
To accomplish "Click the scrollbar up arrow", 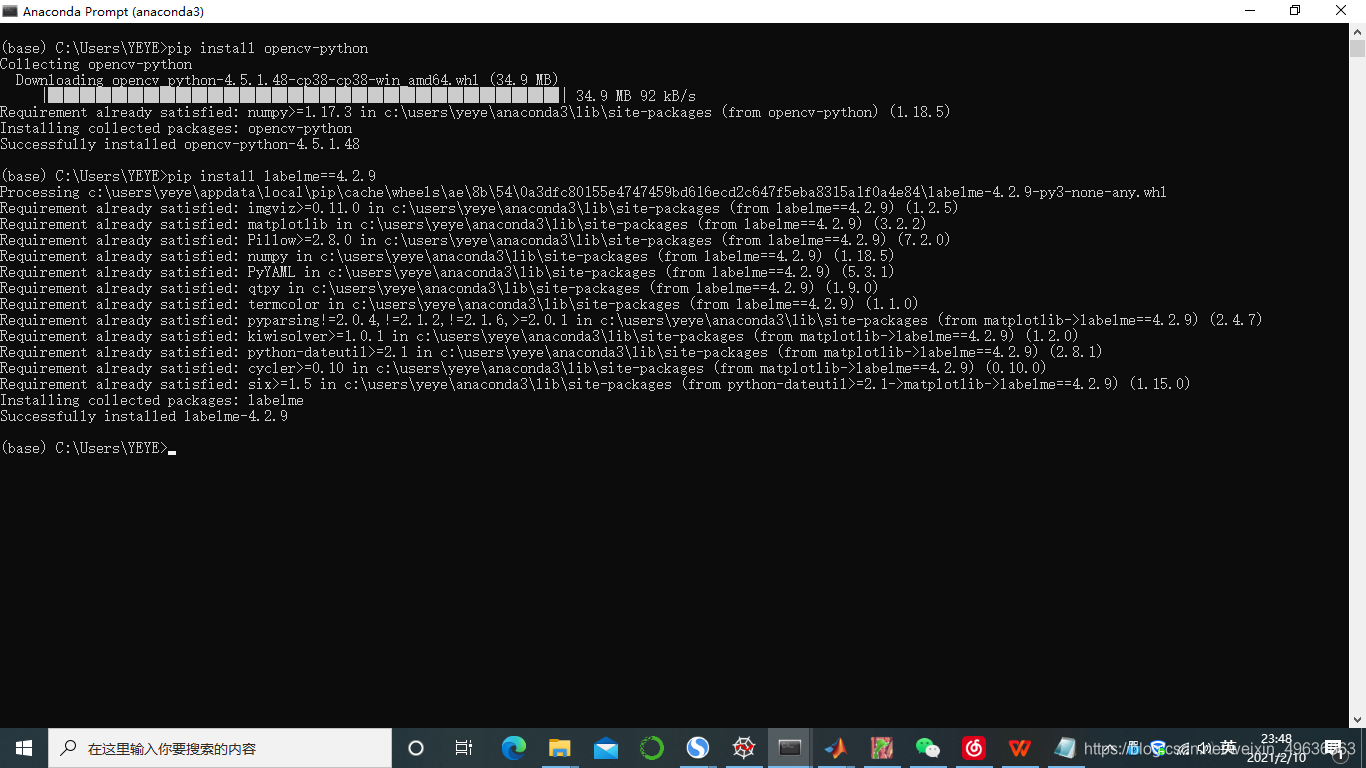I will click(x=1357, y=32).
